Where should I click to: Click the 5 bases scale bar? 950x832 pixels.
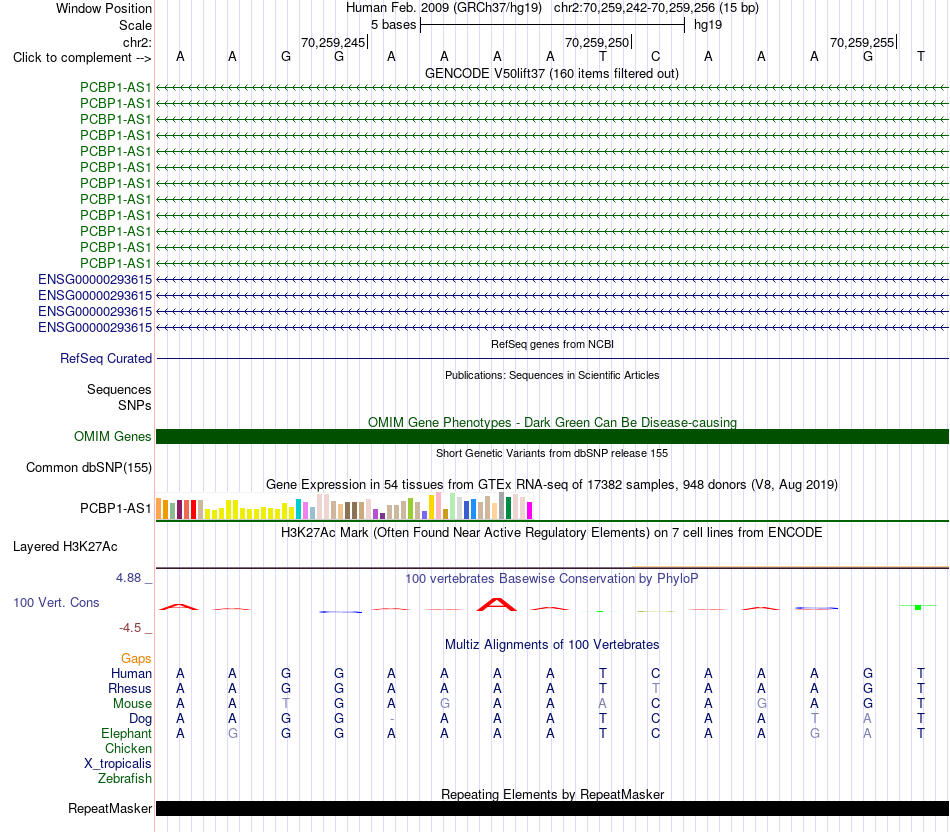click(552, 25)
